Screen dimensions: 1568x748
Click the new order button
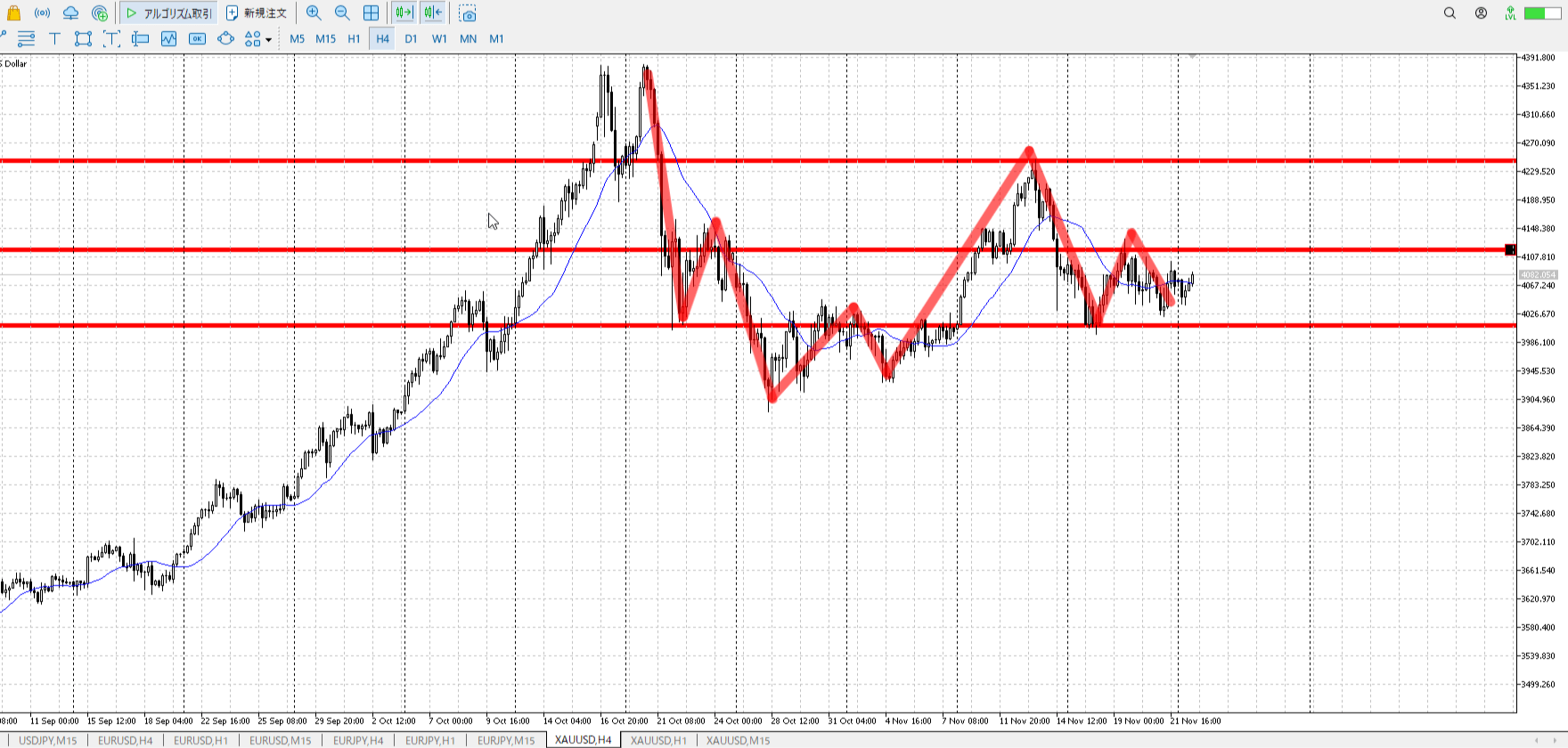[257, 13]
